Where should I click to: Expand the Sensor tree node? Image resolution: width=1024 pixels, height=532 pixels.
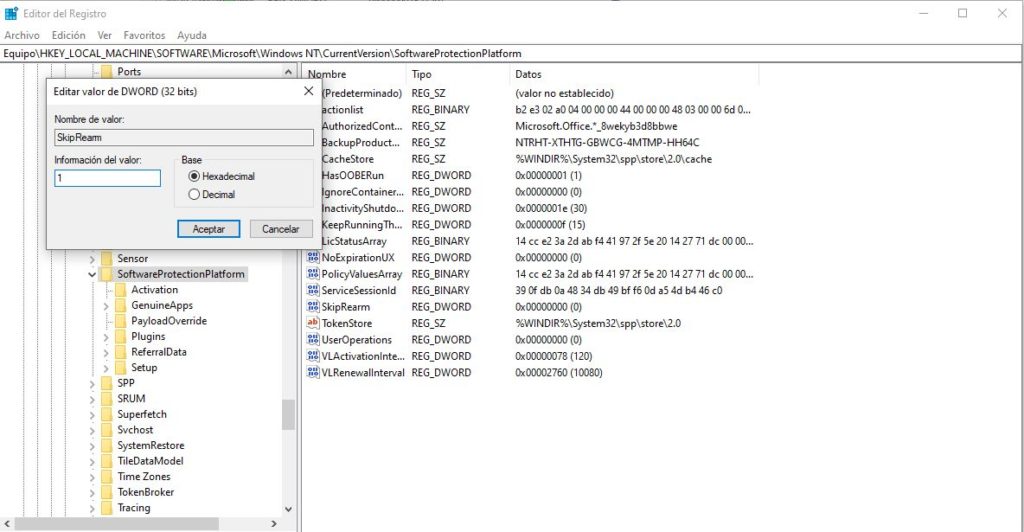(91, 259)
